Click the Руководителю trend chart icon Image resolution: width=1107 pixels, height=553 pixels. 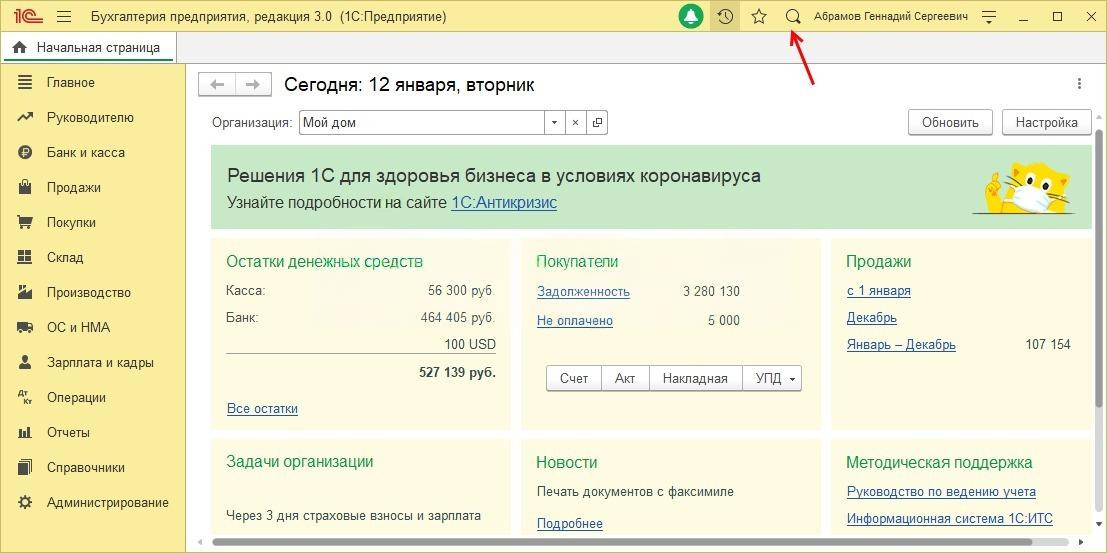pyautogui.click(x=25, y=117)
